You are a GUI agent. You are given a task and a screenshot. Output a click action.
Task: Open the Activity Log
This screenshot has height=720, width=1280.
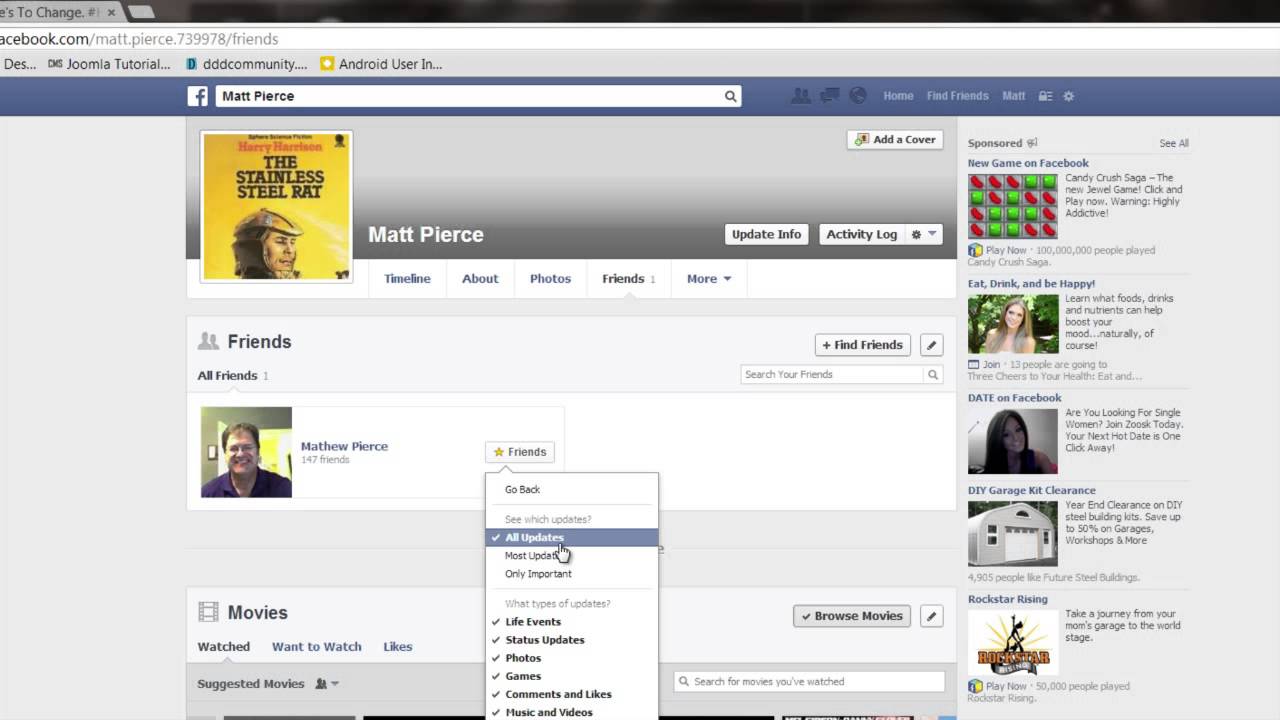tap(861, 234)
